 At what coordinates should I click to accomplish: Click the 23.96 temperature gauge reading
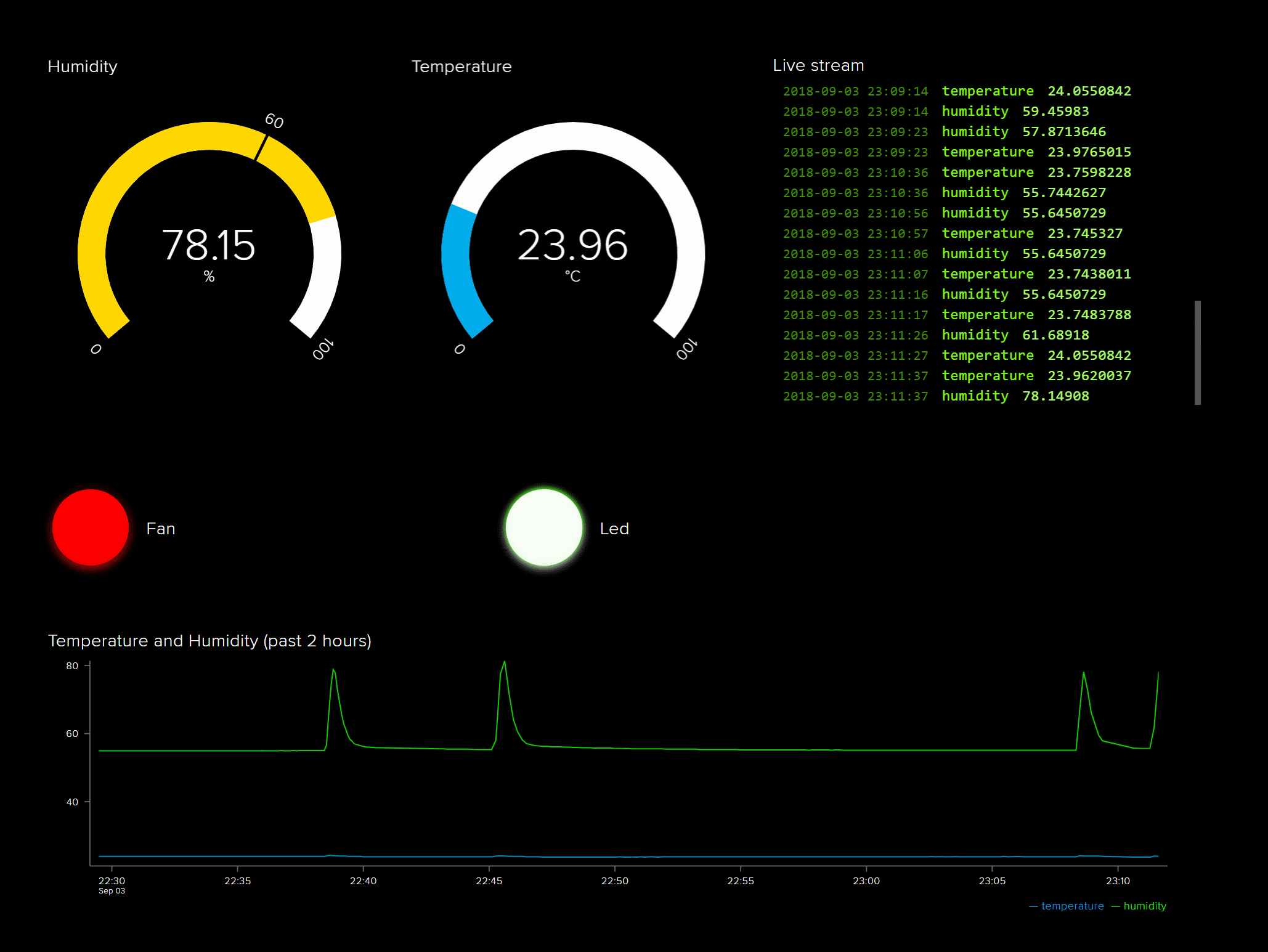[572, 245]
